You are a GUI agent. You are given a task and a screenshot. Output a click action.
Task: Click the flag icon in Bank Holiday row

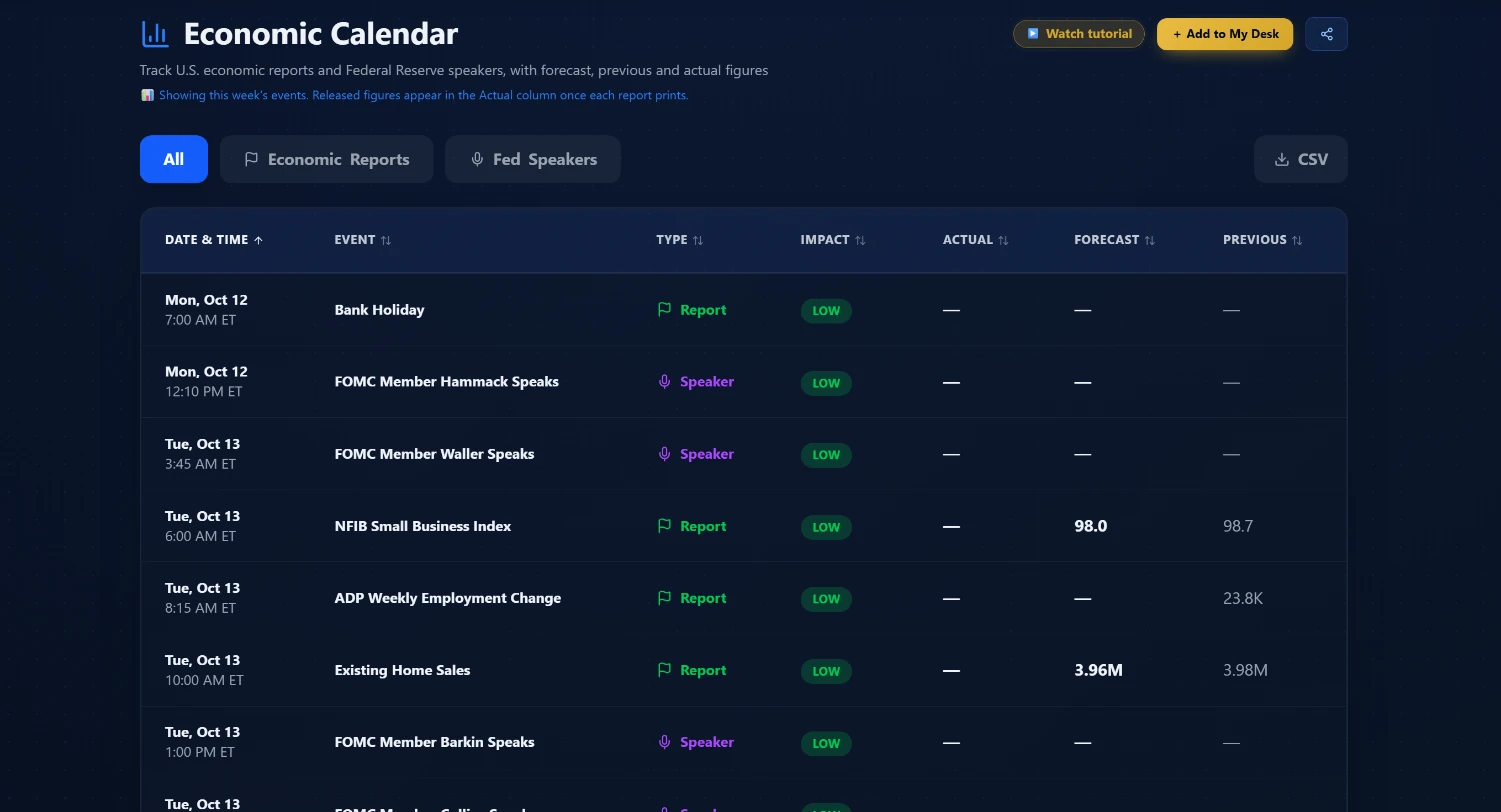click(x=664, y=310)
